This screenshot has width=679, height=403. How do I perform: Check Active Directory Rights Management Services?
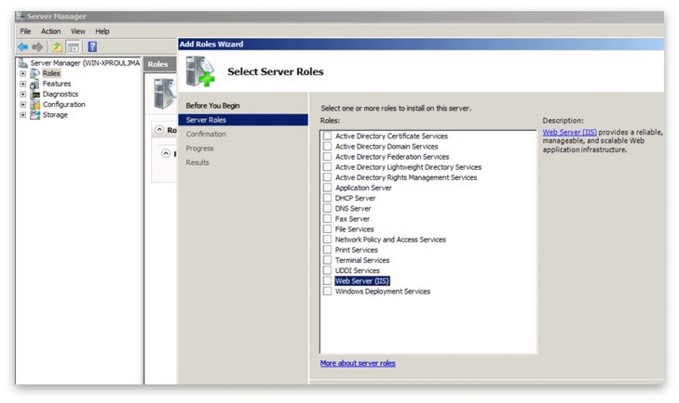click(x=327, y=177)
